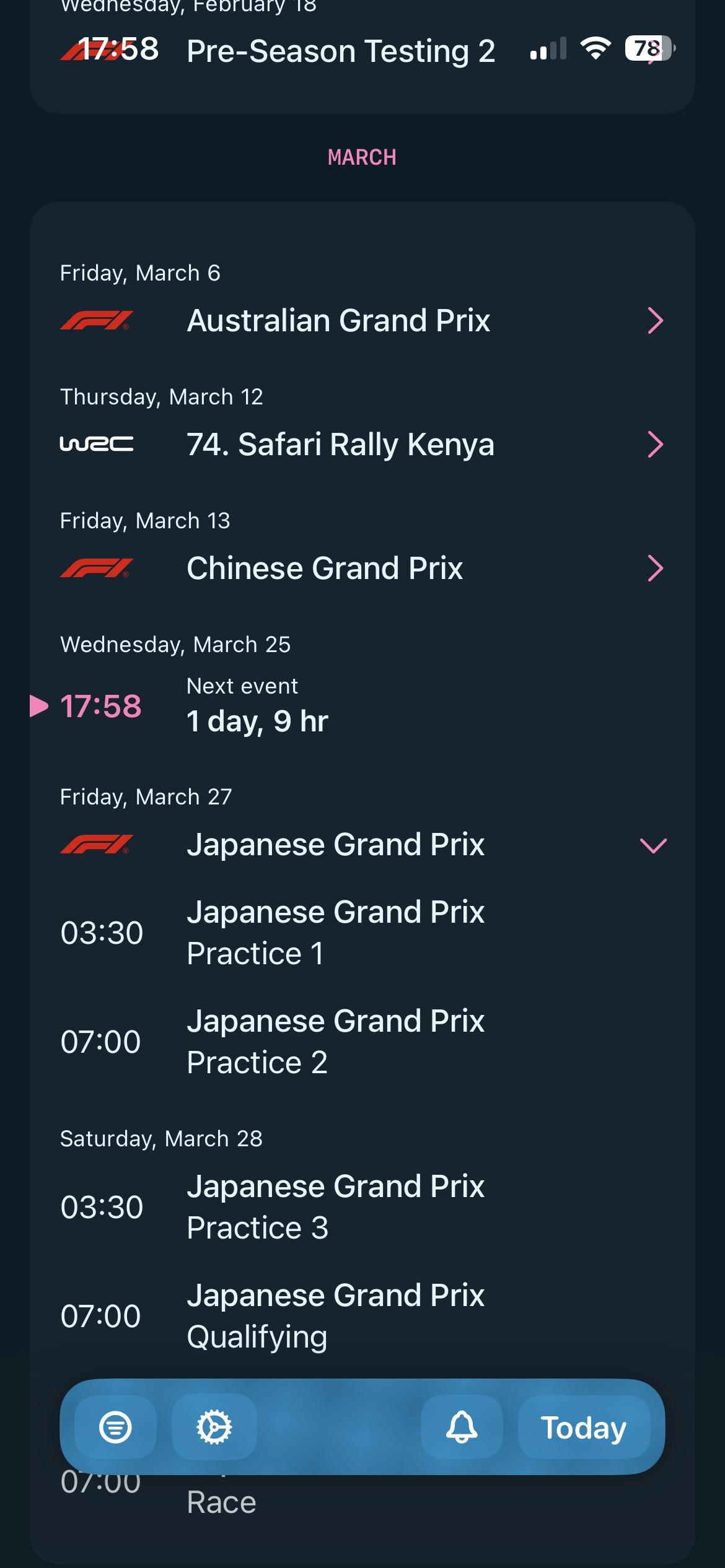Expand the Chinese Grand Prix chevron
This screenshot has height=1568, width=725.
654,568
